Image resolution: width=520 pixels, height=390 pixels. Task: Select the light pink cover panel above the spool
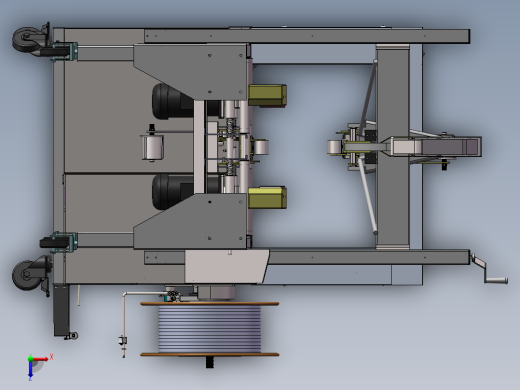pos(226,267)
